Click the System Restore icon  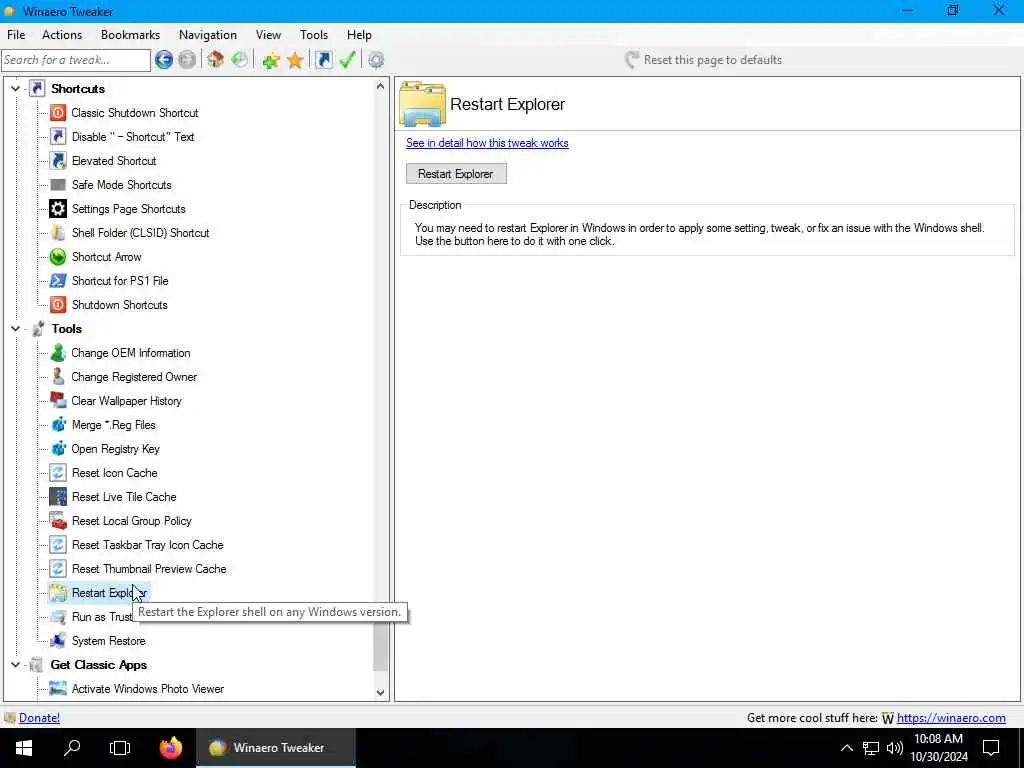click(x=58, y=641)
